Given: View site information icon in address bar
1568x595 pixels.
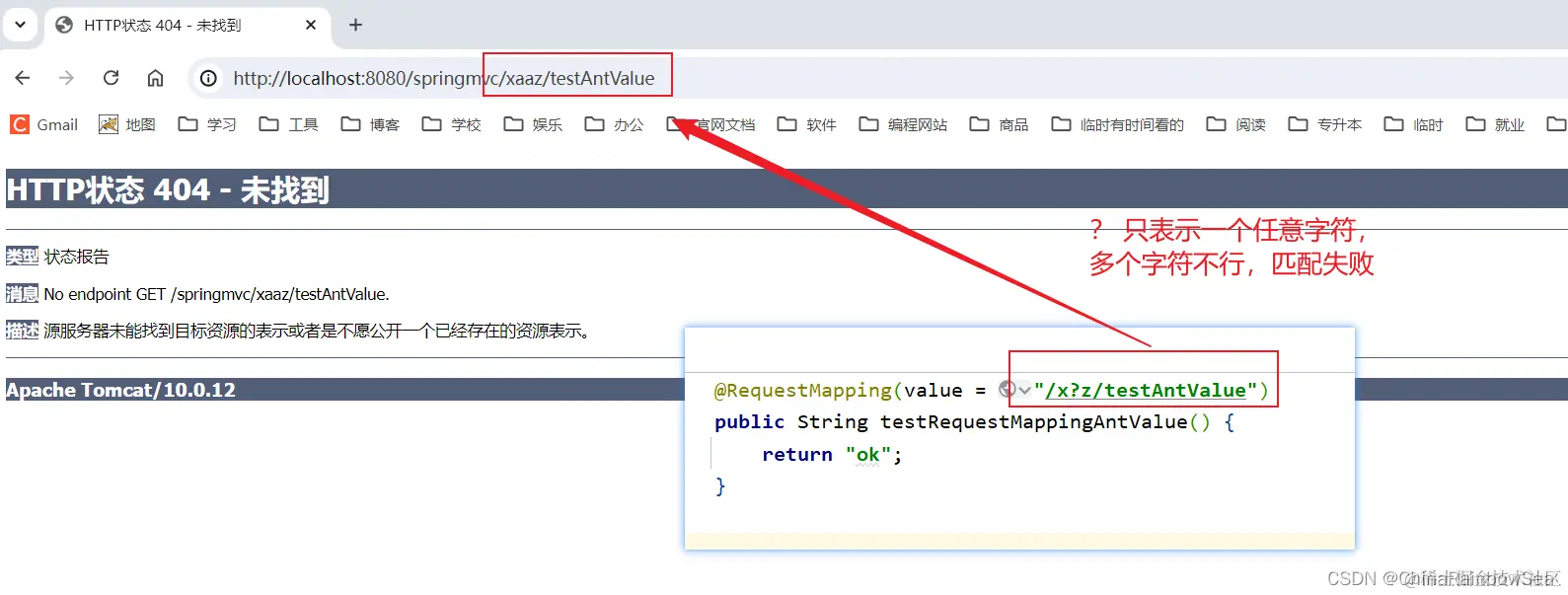Looking at the screenshot, I should [208, 78].
